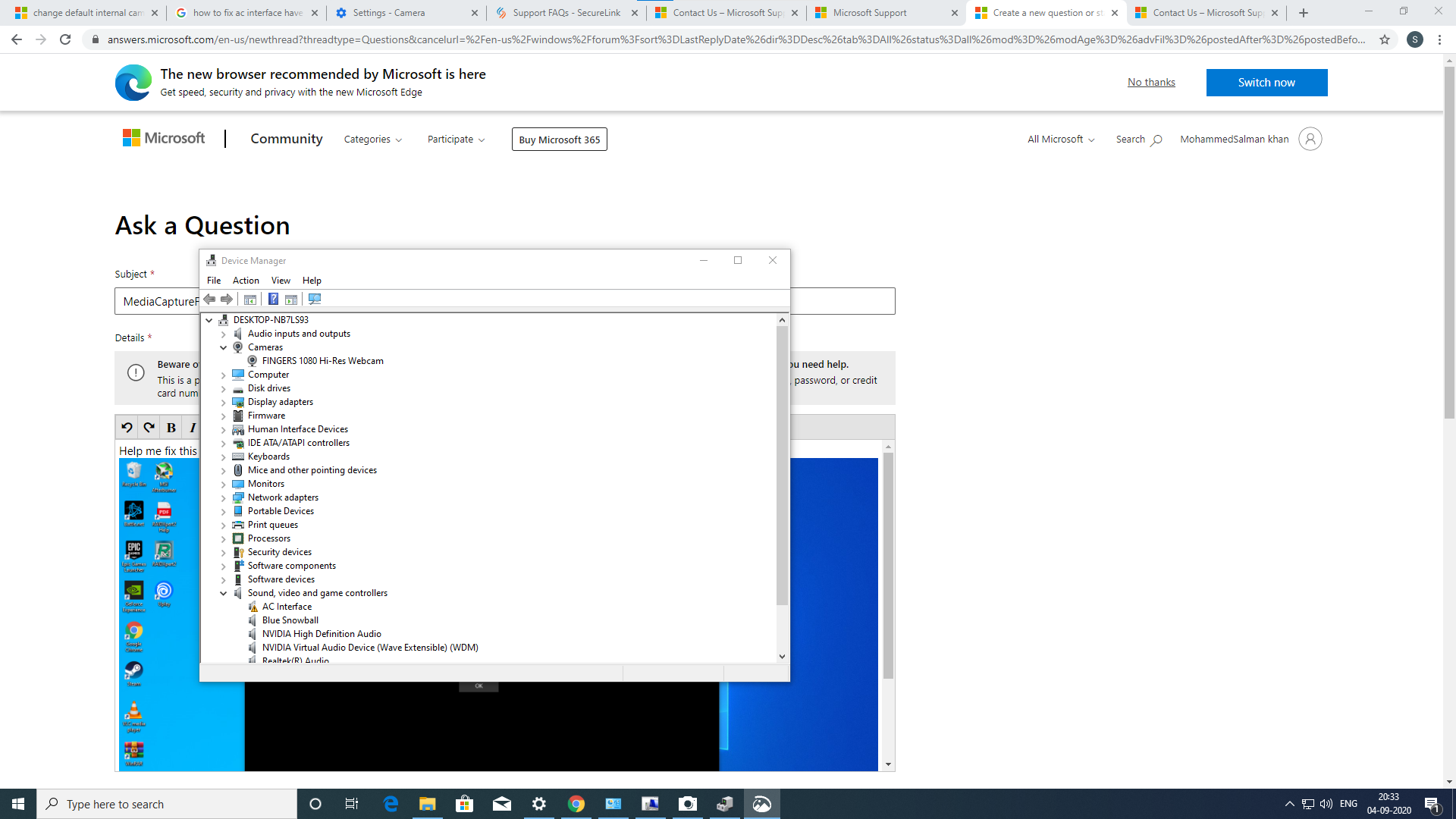Open the Participate dropdown

pos(456,140)
